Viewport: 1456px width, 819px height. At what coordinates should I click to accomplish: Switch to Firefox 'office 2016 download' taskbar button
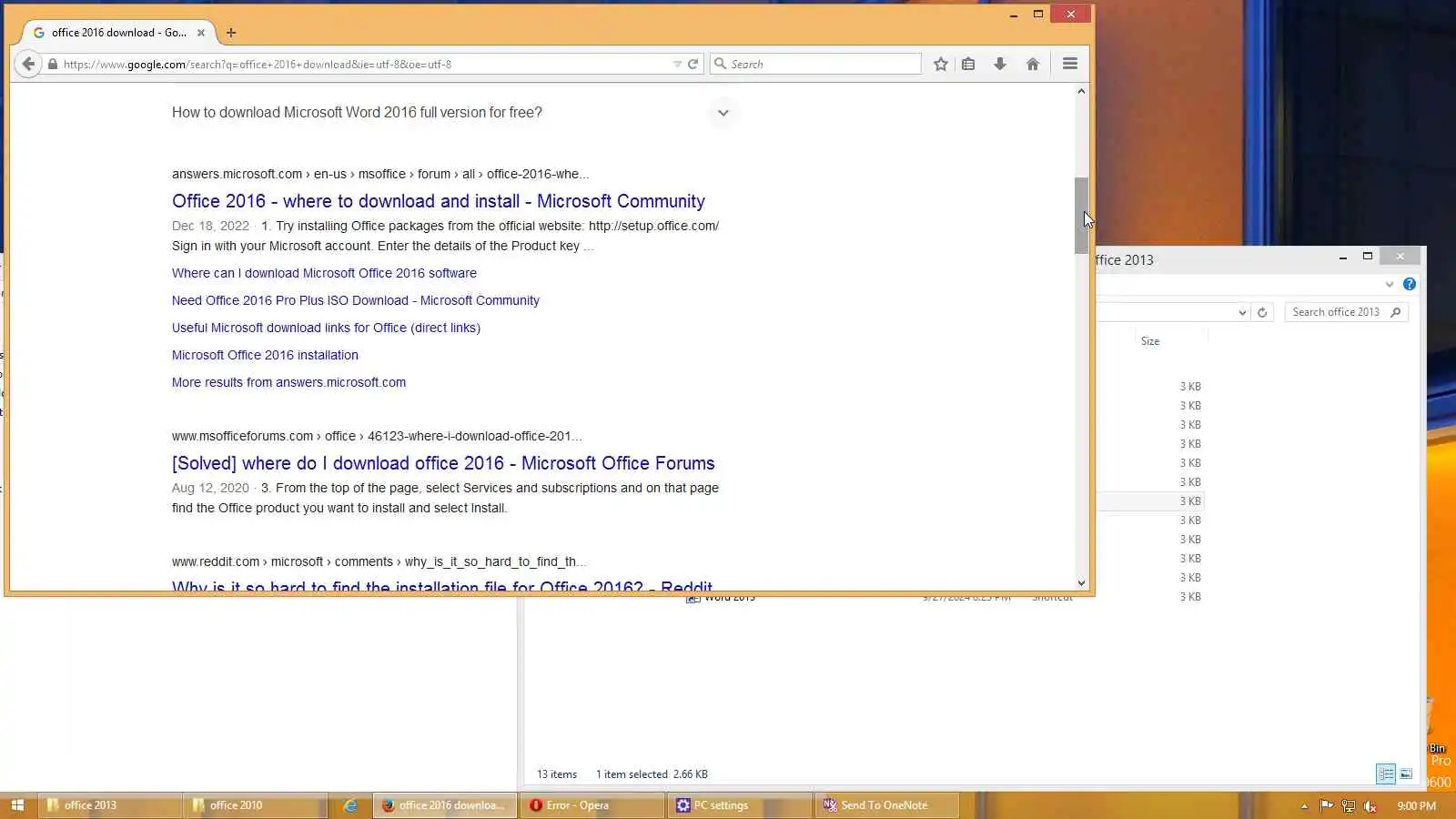click(445, 805)
